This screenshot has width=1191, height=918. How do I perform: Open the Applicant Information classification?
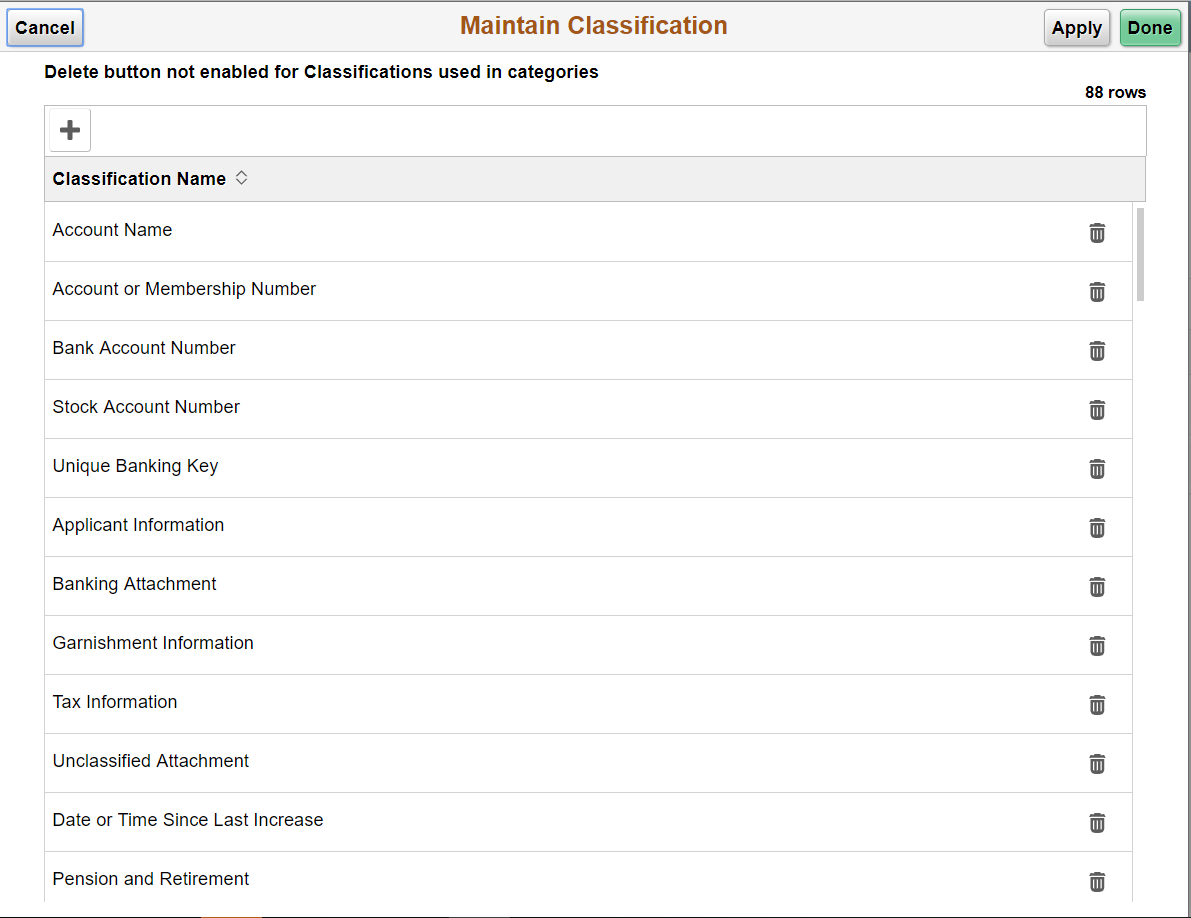click(138, 524)
